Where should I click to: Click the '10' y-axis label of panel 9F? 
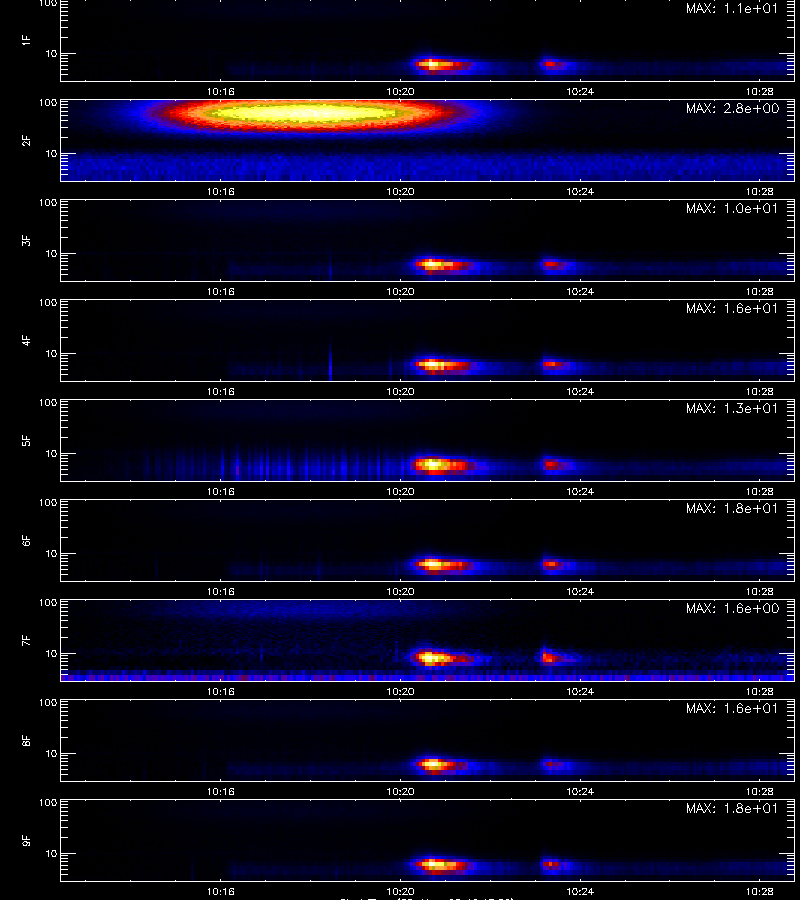51,854
